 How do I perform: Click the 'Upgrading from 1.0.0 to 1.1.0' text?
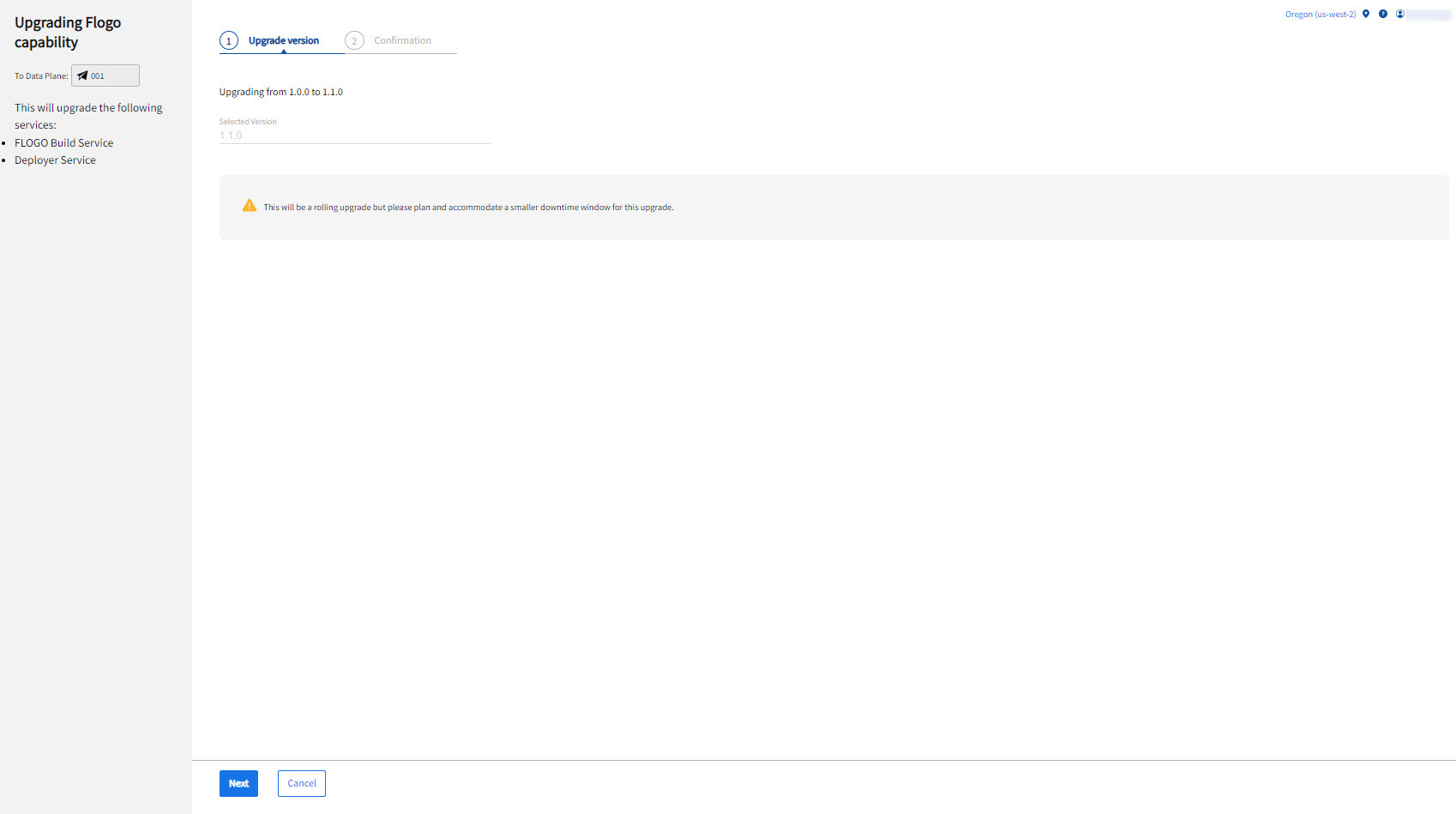click(x=281, y=92)
